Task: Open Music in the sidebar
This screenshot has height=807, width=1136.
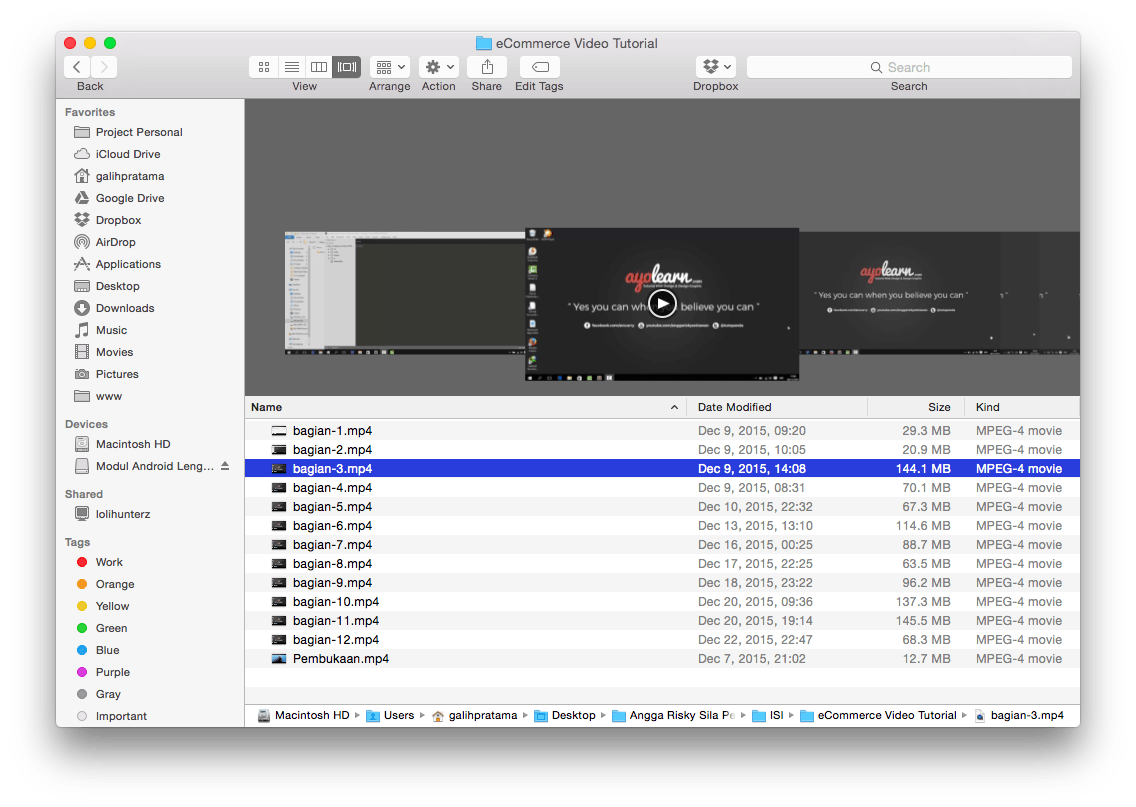Action: pos(101,330)
